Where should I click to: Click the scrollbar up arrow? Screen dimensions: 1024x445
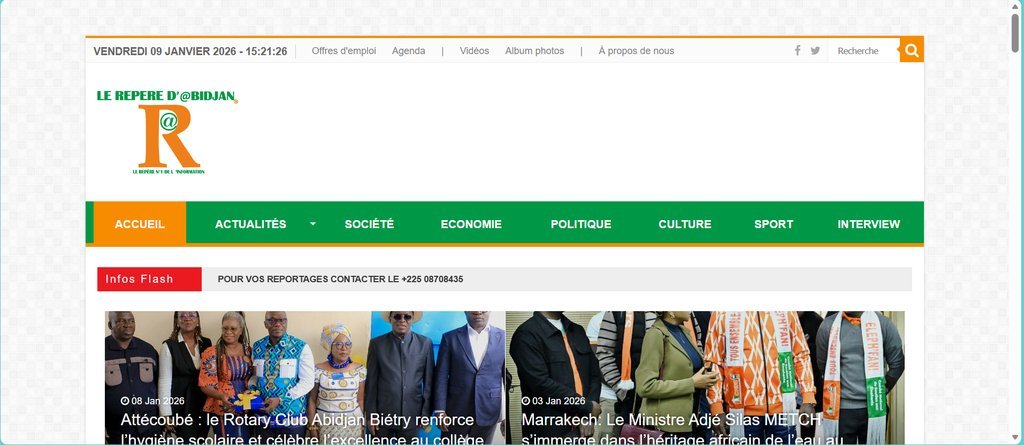(x=1015, y=5)
